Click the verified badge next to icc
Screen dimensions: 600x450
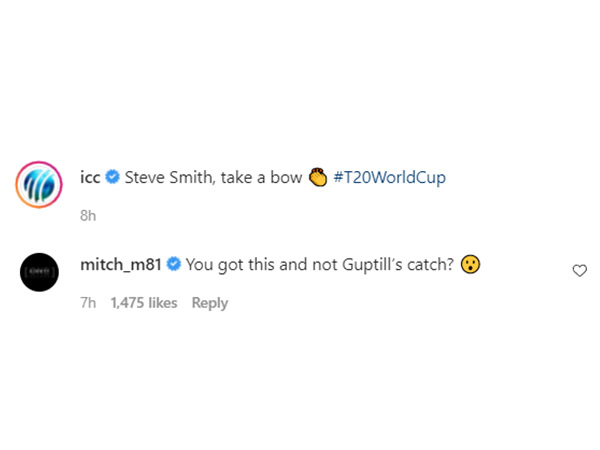pos(113,178)
